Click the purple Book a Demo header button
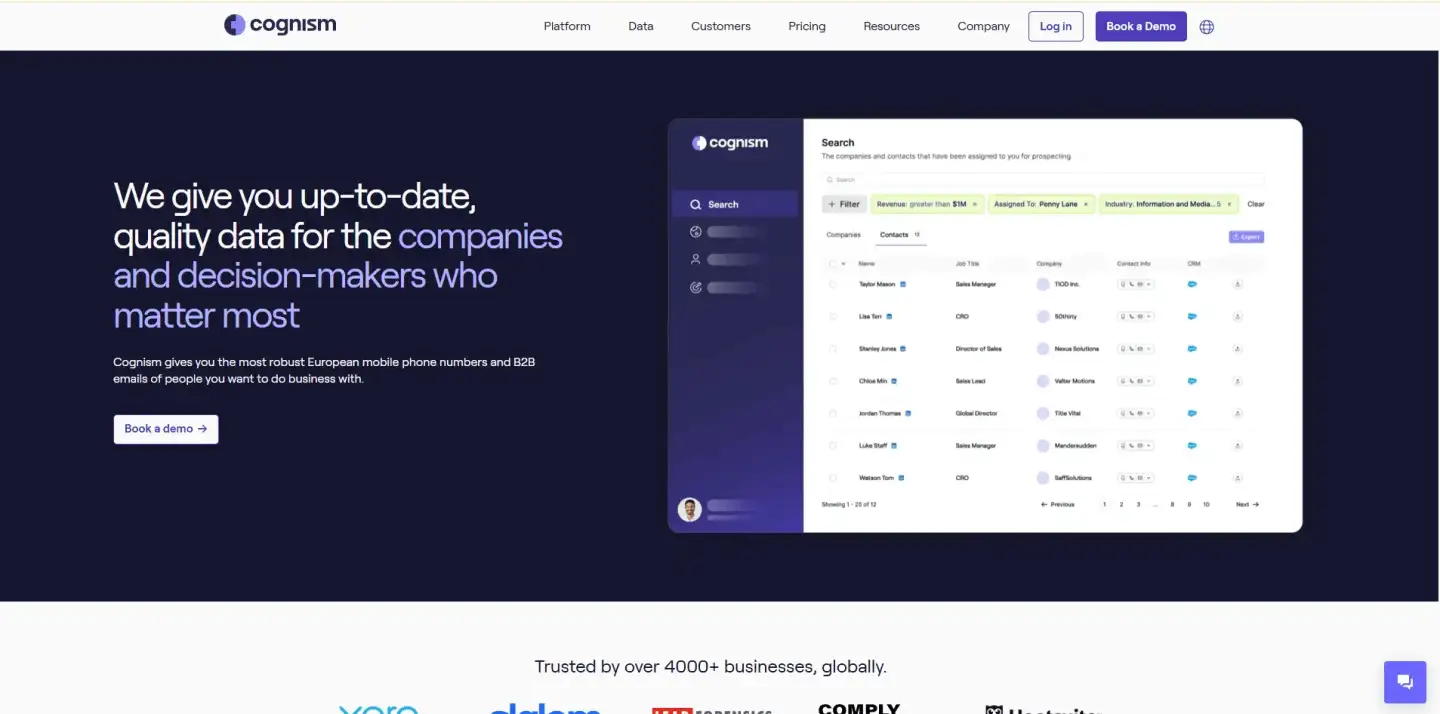 click(1141, 26)
